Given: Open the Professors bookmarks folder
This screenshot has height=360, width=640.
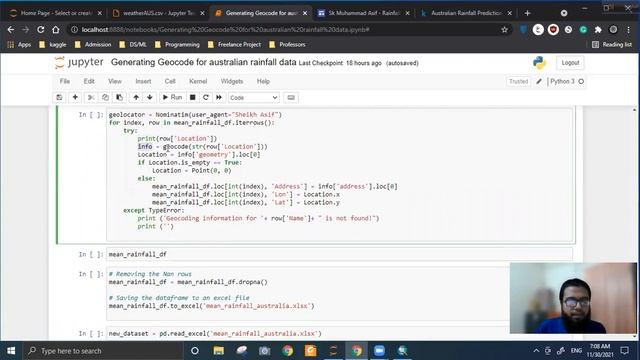Looking at the screenshot, I should pos(287,44).
